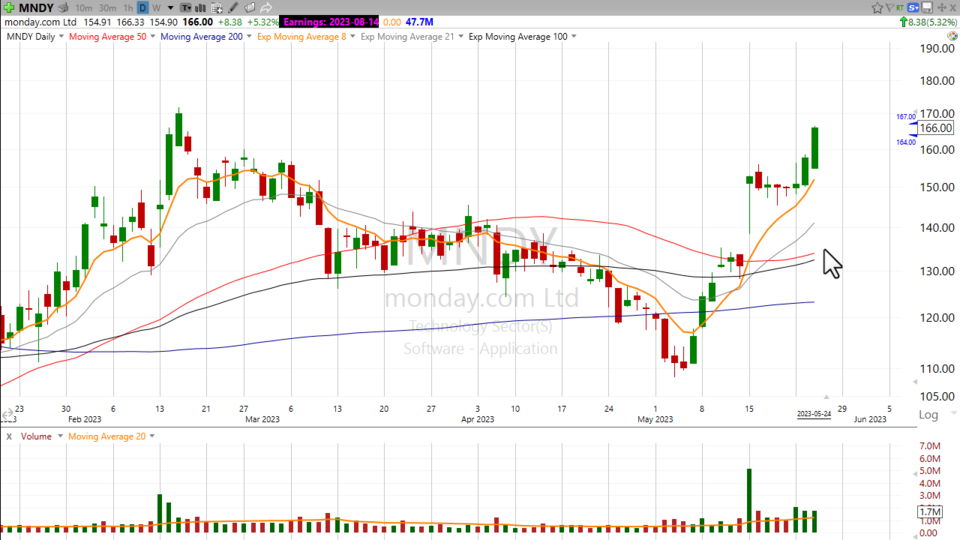The height and width of the screenshot is (540, 960).
Task: Close the Volume pane with X
Action: click(9, 437)
